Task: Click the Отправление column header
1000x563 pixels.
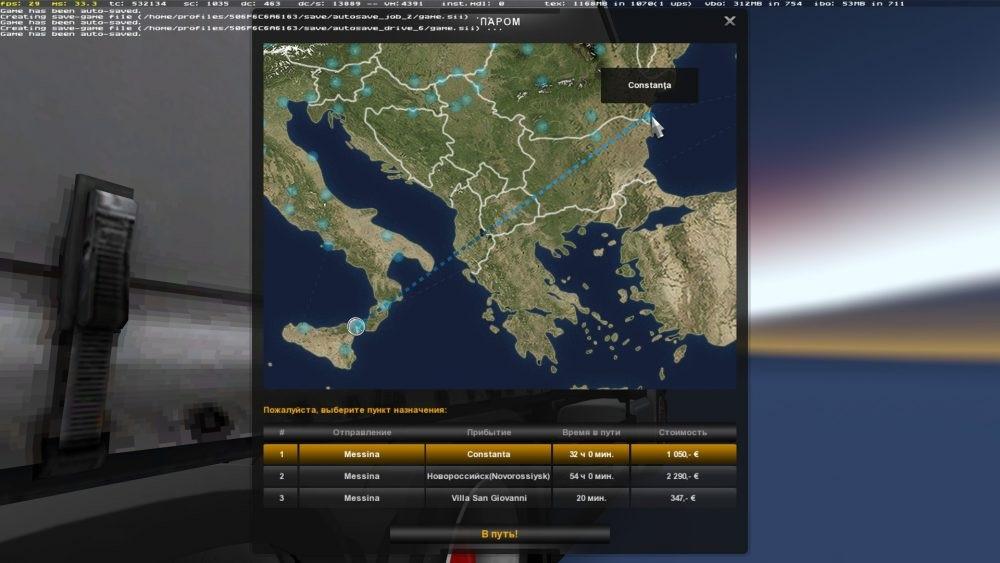Action: pos(361,432)
